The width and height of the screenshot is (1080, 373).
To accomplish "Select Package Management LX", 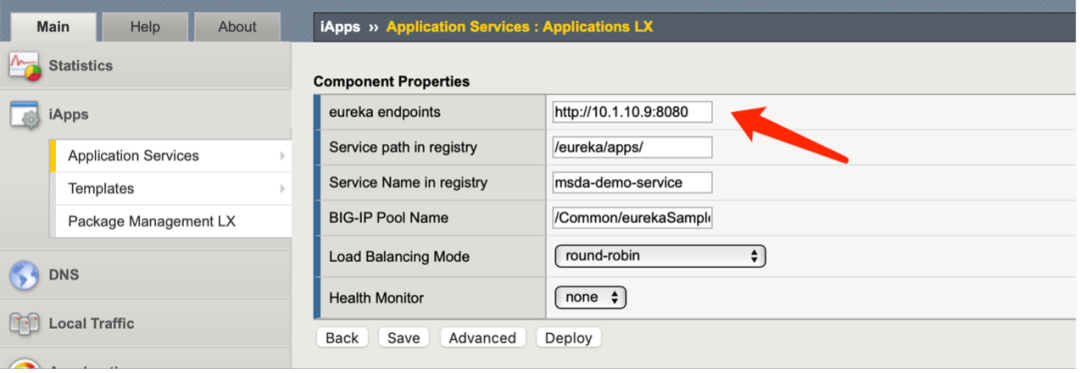I will coord(152,222).
